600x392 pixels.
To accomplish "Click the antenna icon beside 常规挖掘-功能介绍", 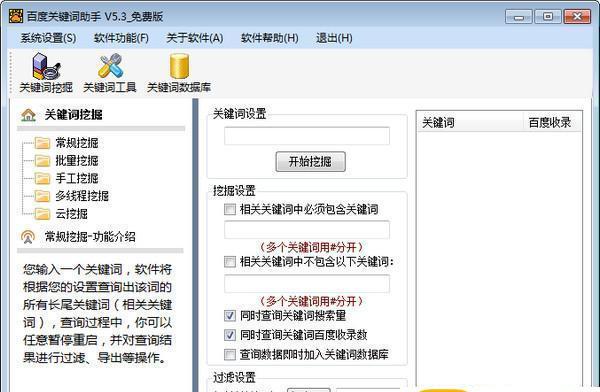I will (28, 237).
